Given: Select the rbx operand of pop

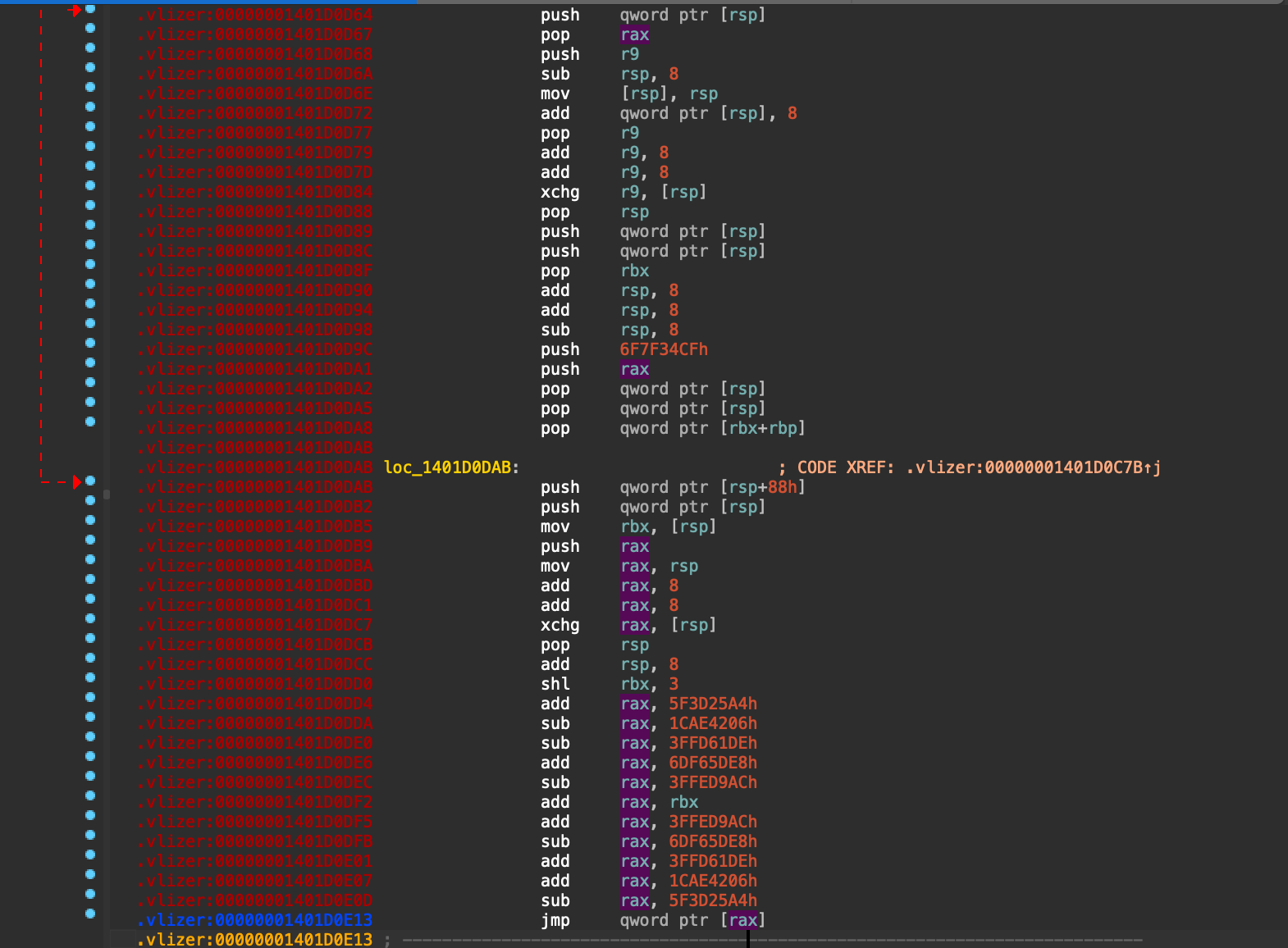Looking at the screenshot, I should pyautogui.click(x=635, y=271).
